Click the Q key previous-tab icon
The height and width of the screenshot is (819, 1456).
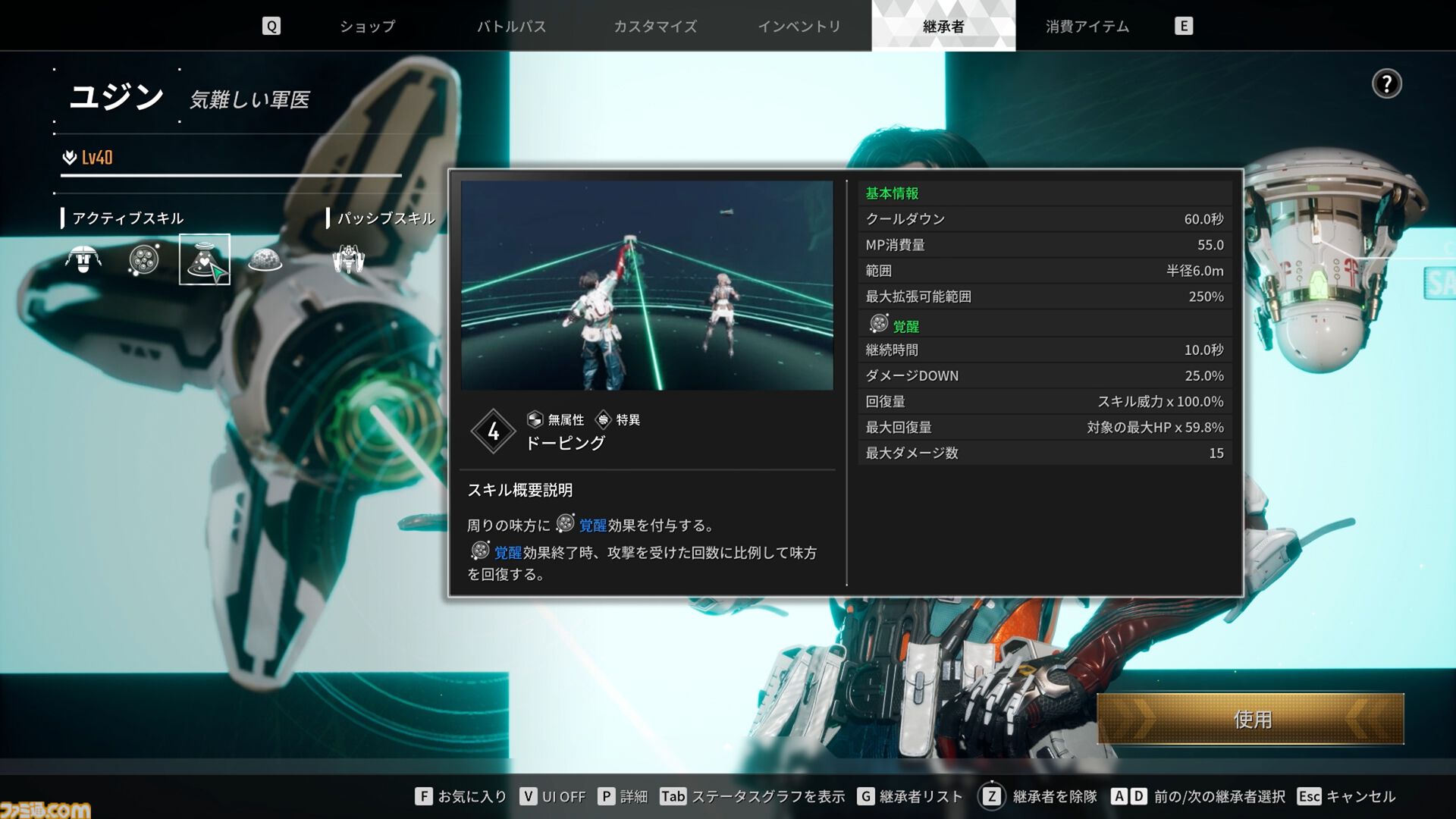(x=271, y=26)
